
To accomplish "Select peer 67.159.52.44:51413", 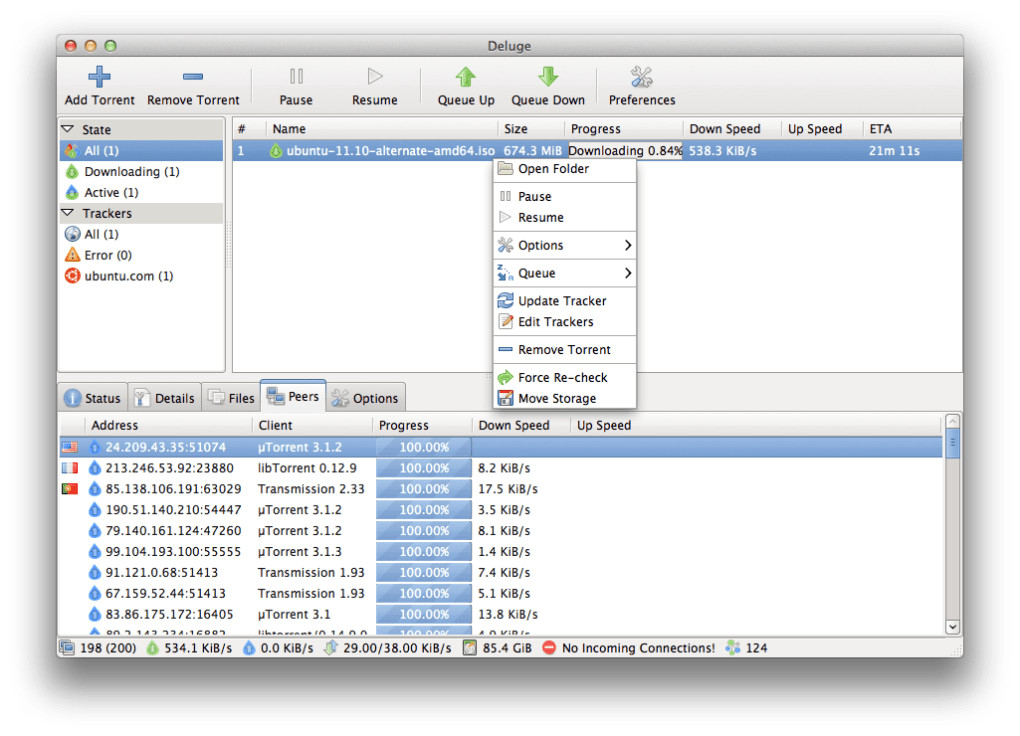I will pyautogui.click(x=501, y=593).
